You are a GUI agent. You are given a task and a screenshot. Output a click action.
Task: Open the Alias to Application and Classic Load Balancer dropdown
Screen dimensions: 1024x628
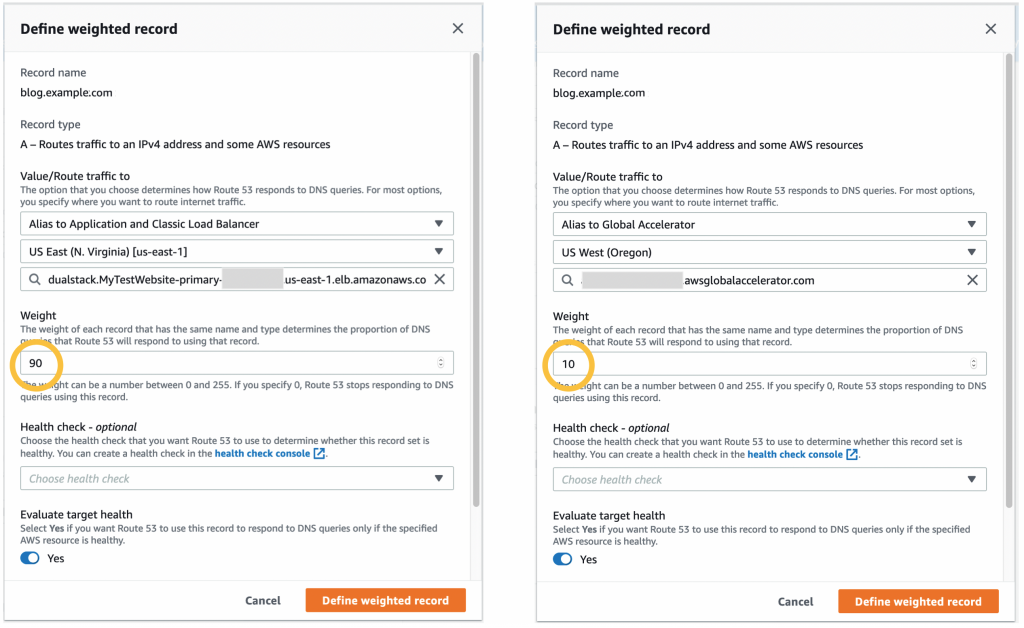tap(236, 223)
